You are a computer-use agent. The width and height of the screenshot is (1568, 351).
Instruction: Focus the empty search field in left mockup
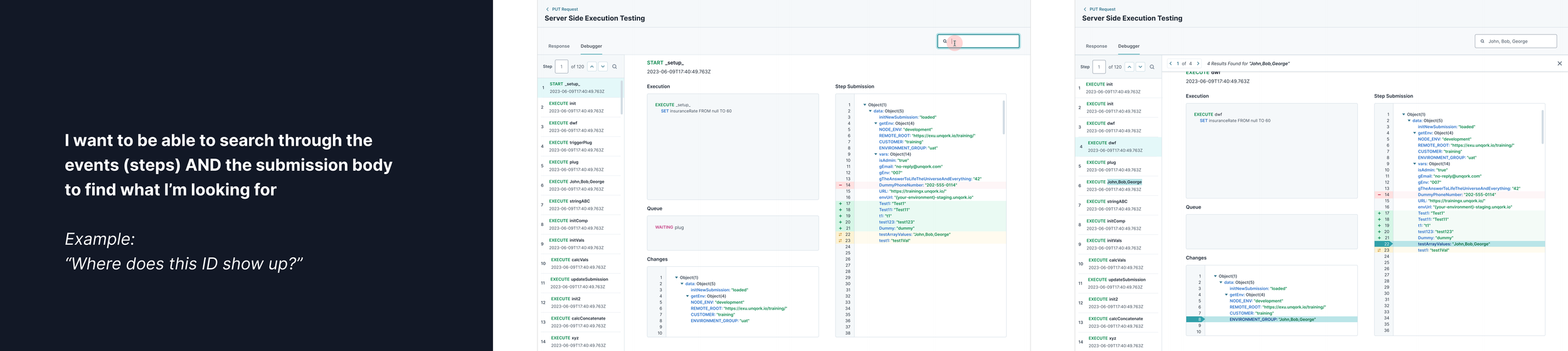coord(978,41)
